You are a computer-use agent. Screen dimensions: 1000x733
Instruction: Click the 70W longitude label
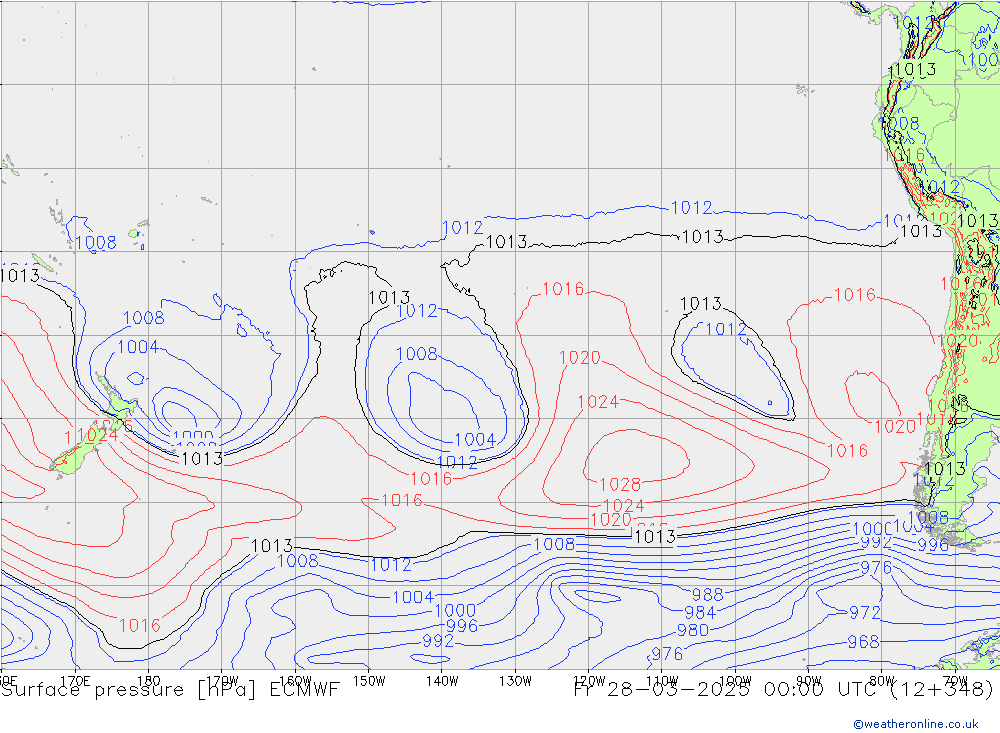955,681
